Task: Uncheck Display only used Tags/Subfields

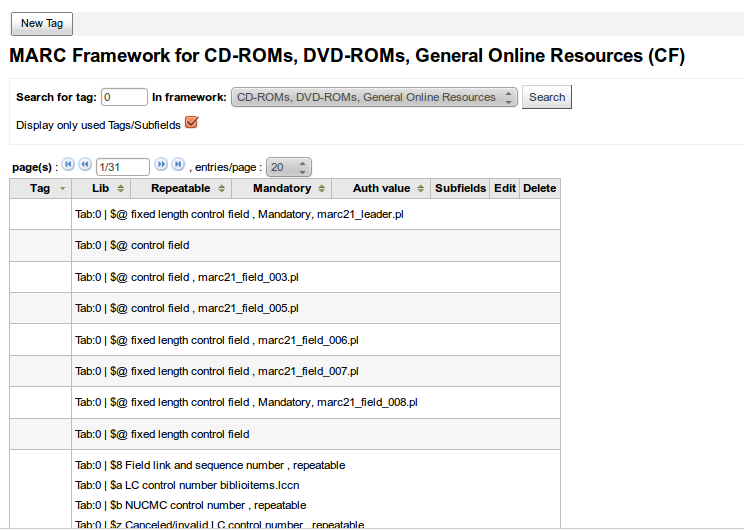Action: point(192,123)
